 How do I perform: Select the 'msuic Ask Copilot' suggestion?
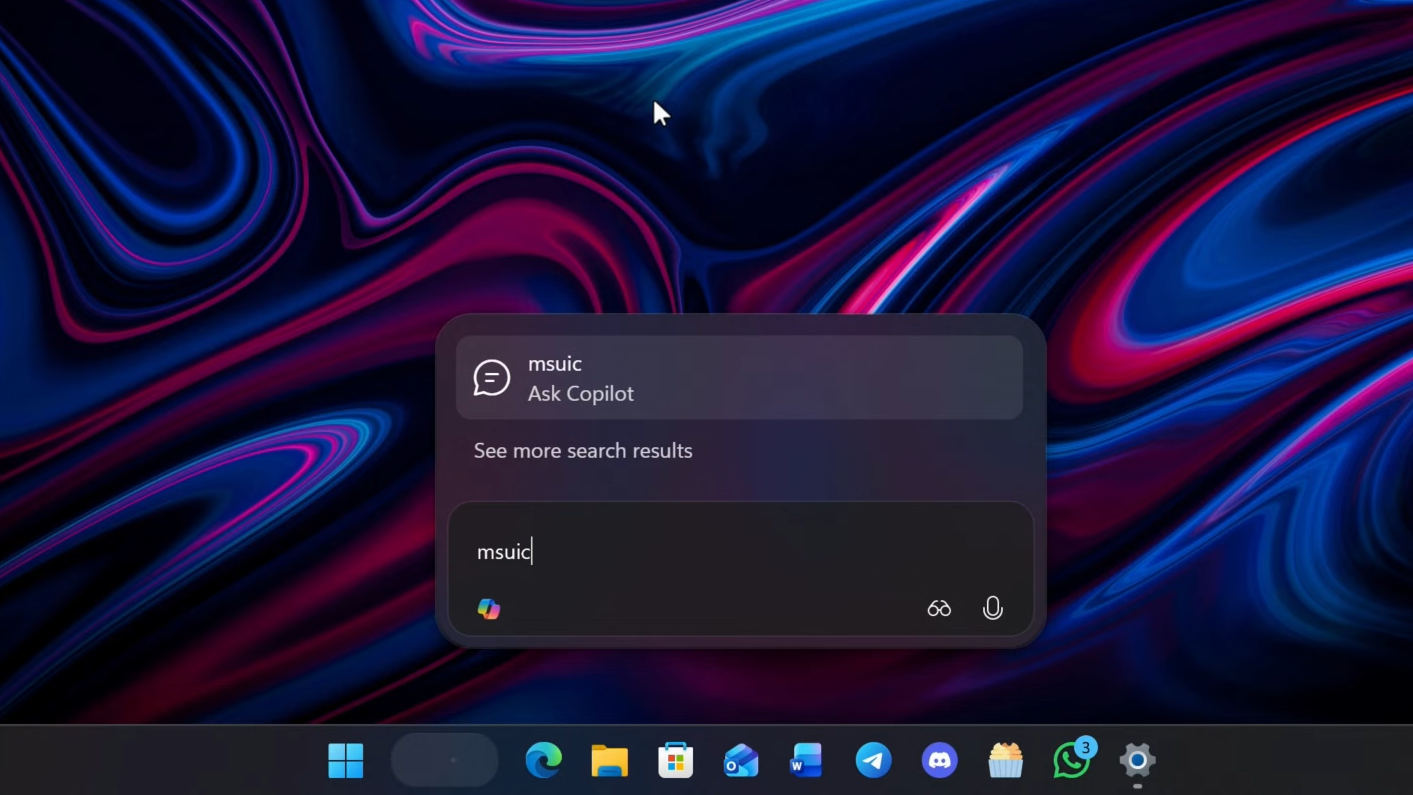coord(739,378)
